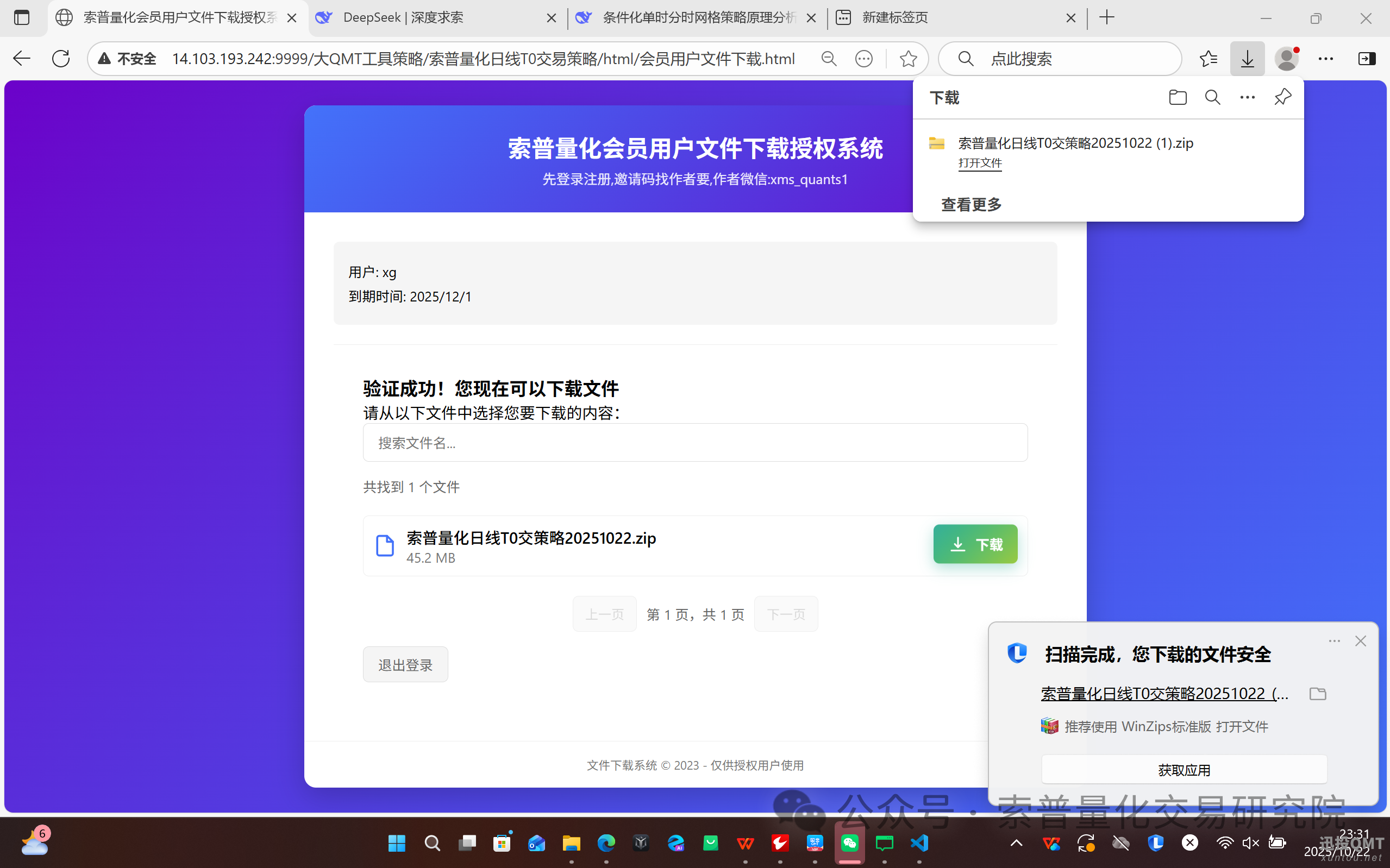Open downloads folder icon in panel
The image size is (1390, 868).
[x=1177, y=98]
